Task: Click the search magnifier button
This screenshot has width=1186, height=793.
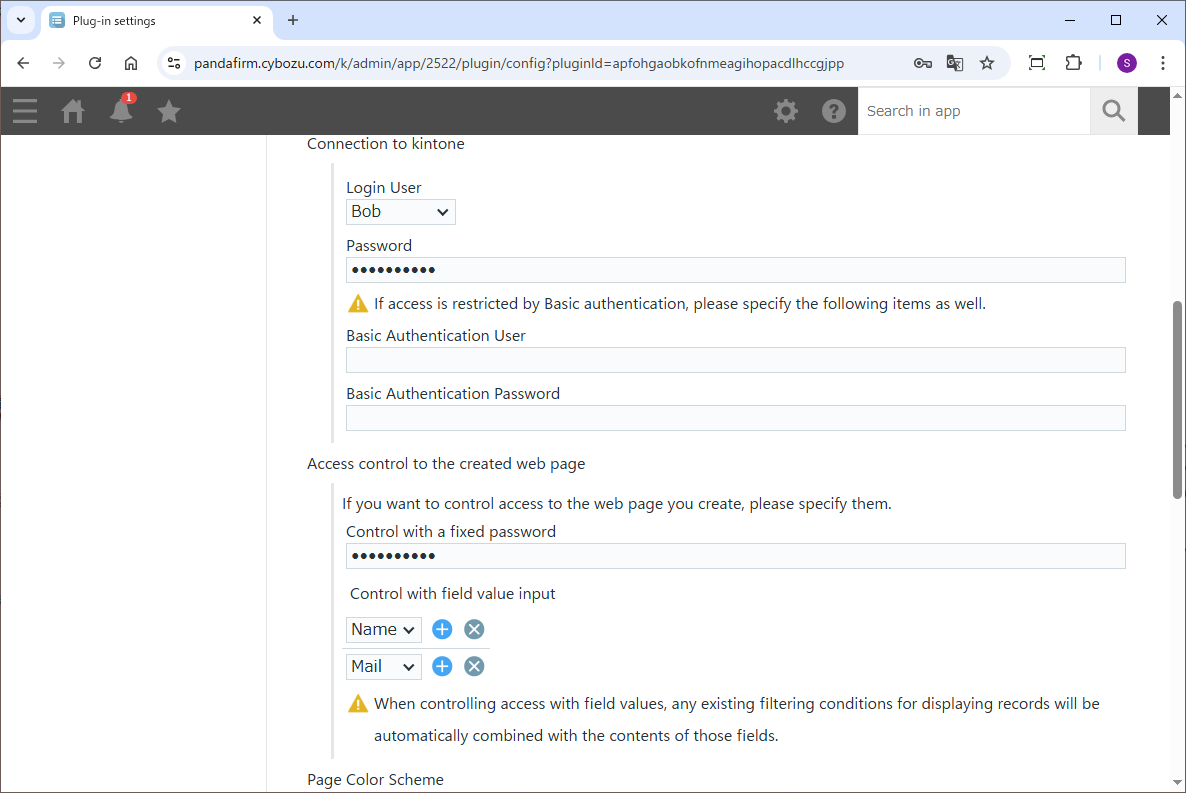Action: pos(1113,111)
